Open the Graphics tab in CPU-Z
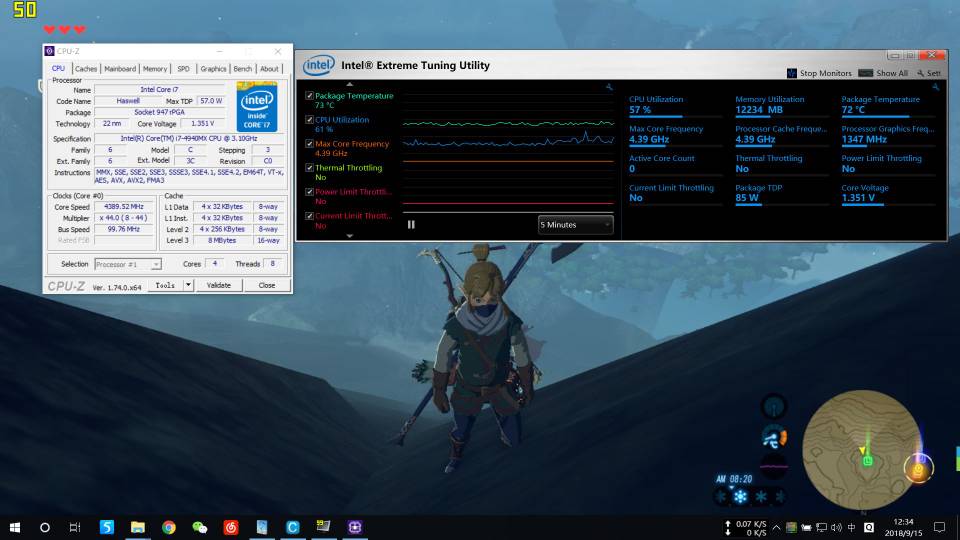The width and height of the screenshot is (960, 540). pos(213,69)
